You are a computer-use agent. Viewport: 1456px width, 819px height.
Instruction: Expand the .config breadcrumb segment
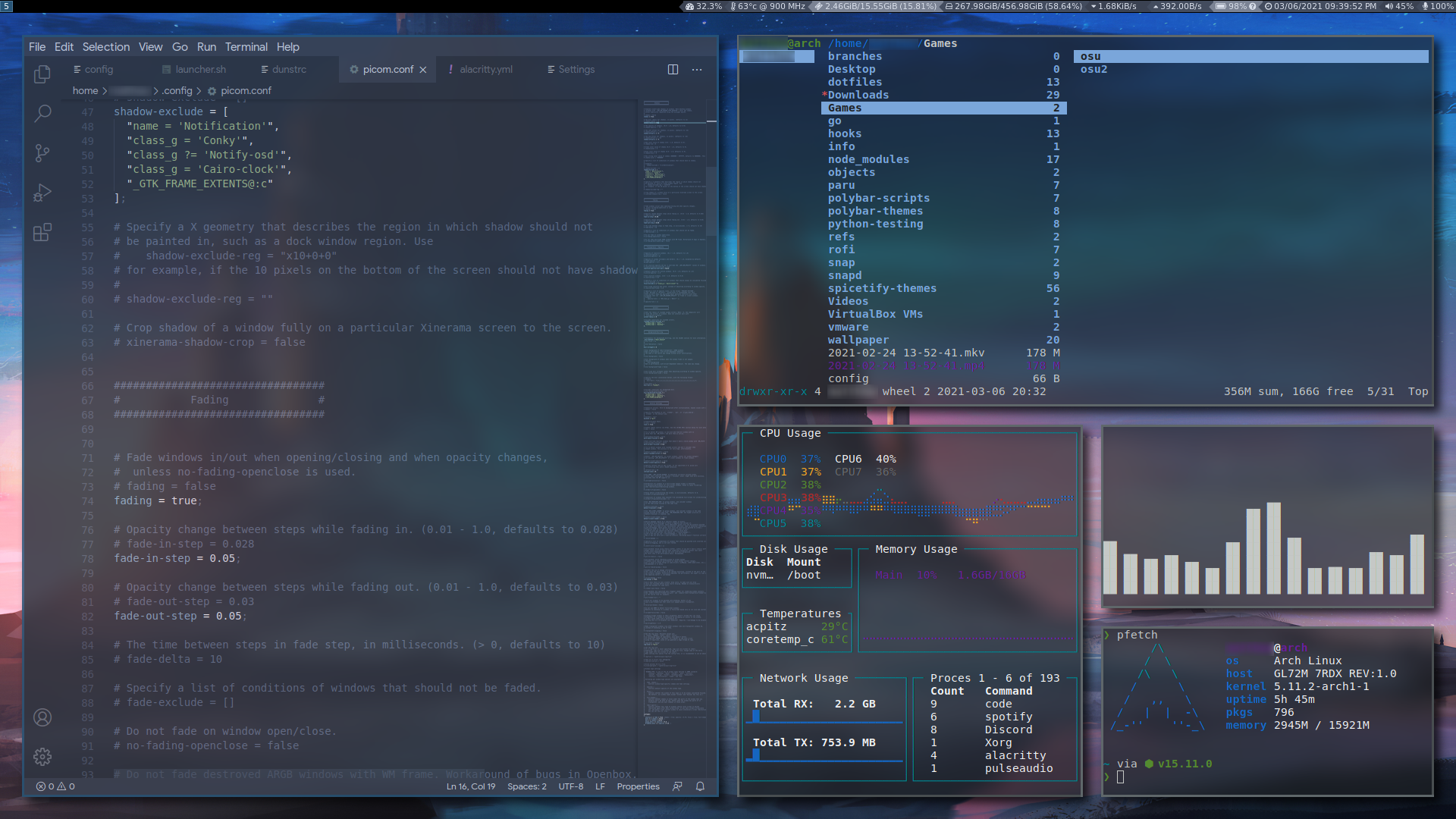click(177, 90)
